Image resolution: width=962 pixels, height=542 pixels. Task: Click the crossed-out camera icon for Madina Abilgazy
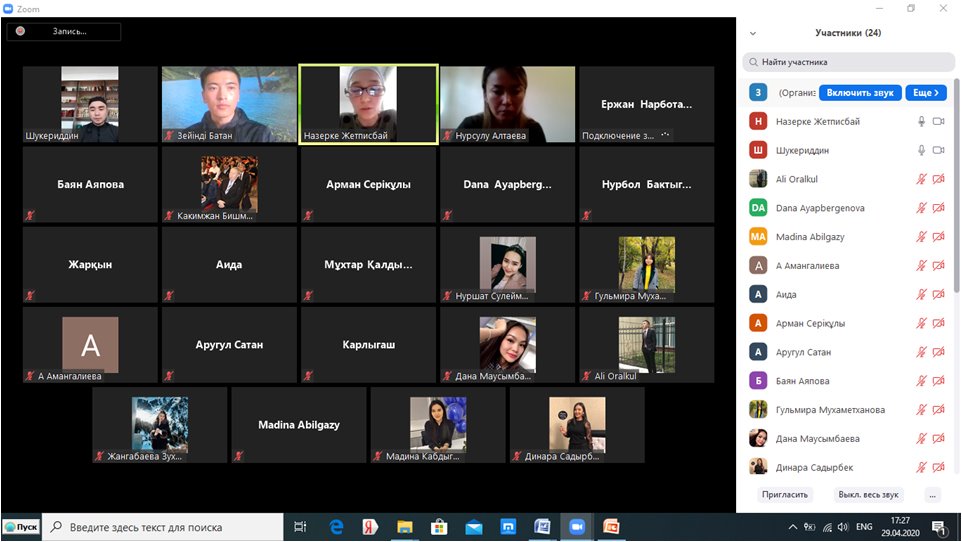[x=938, y=237]
